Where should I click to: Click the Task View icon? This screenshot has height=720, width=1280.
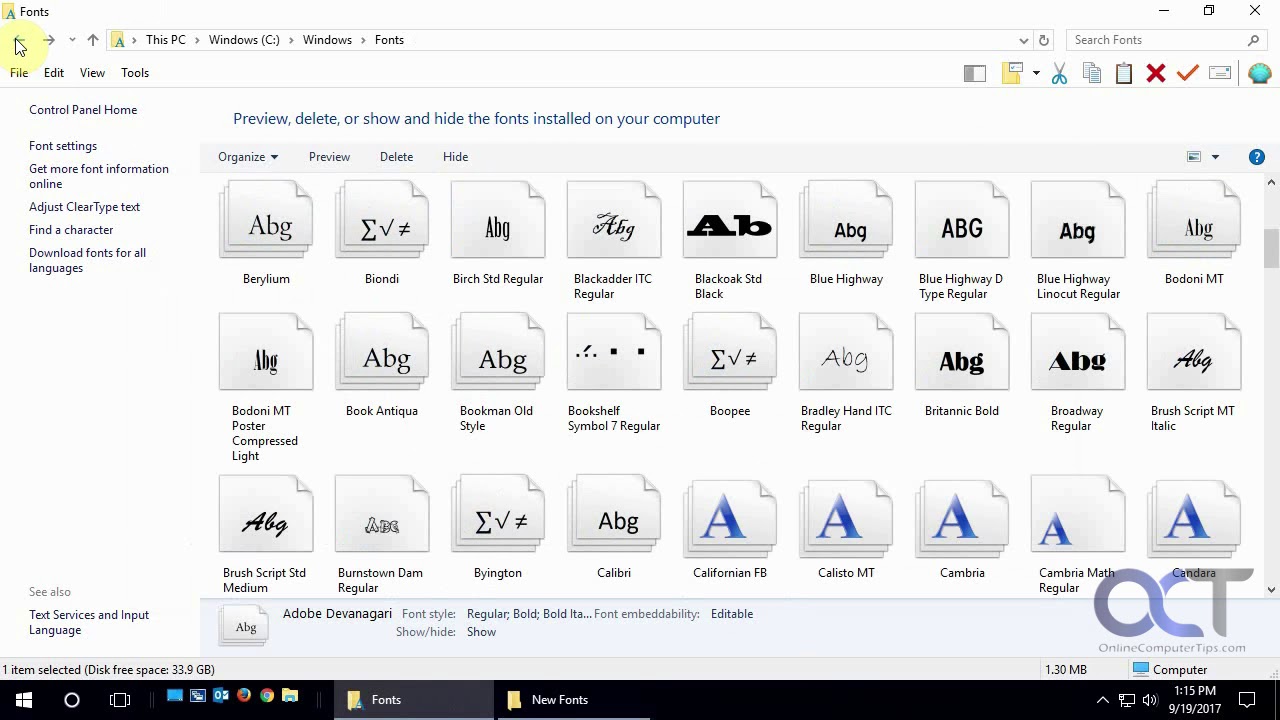tap(120, 700)
